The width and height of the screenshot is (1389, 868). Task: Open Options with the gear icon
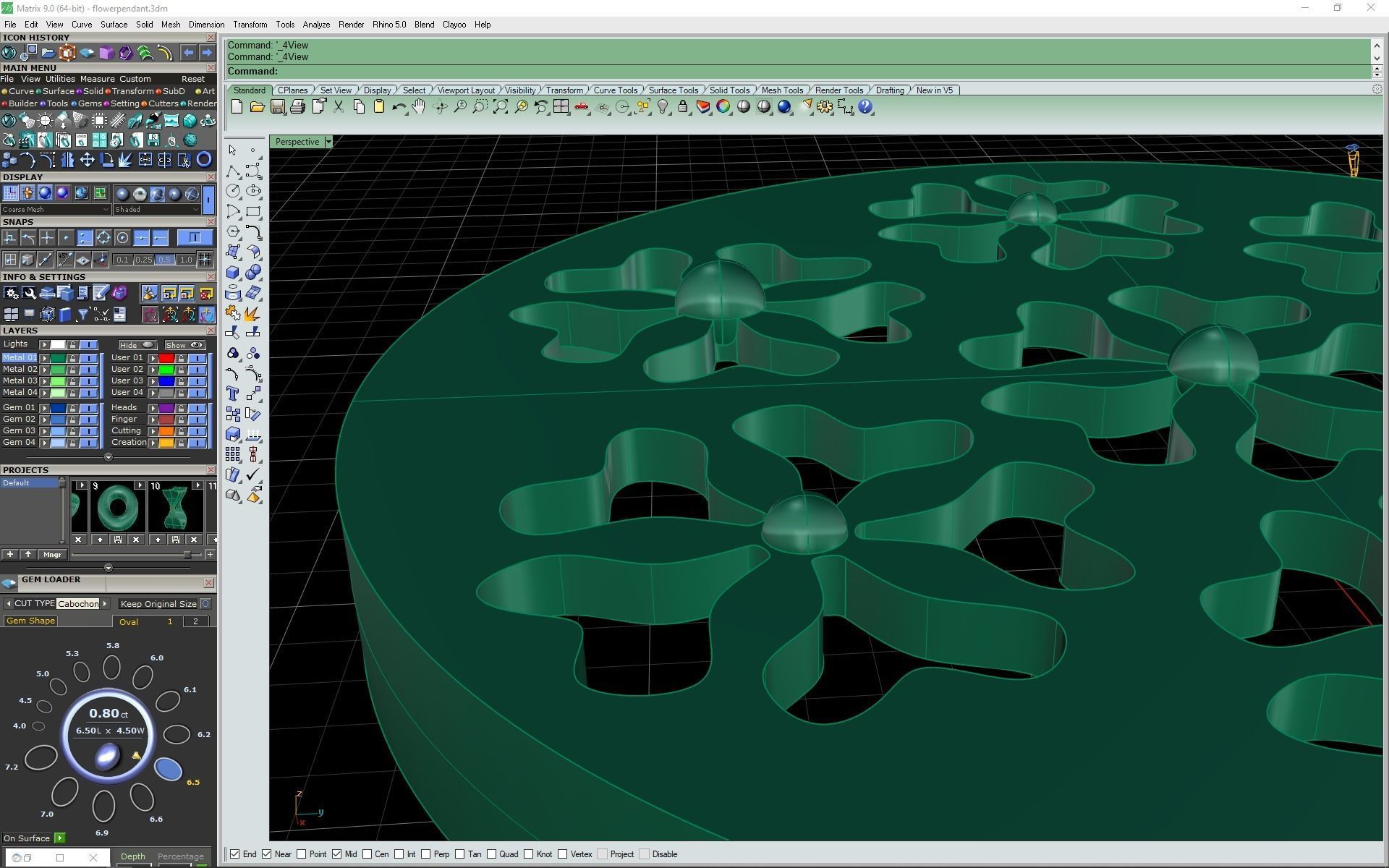tap(825, 107)
